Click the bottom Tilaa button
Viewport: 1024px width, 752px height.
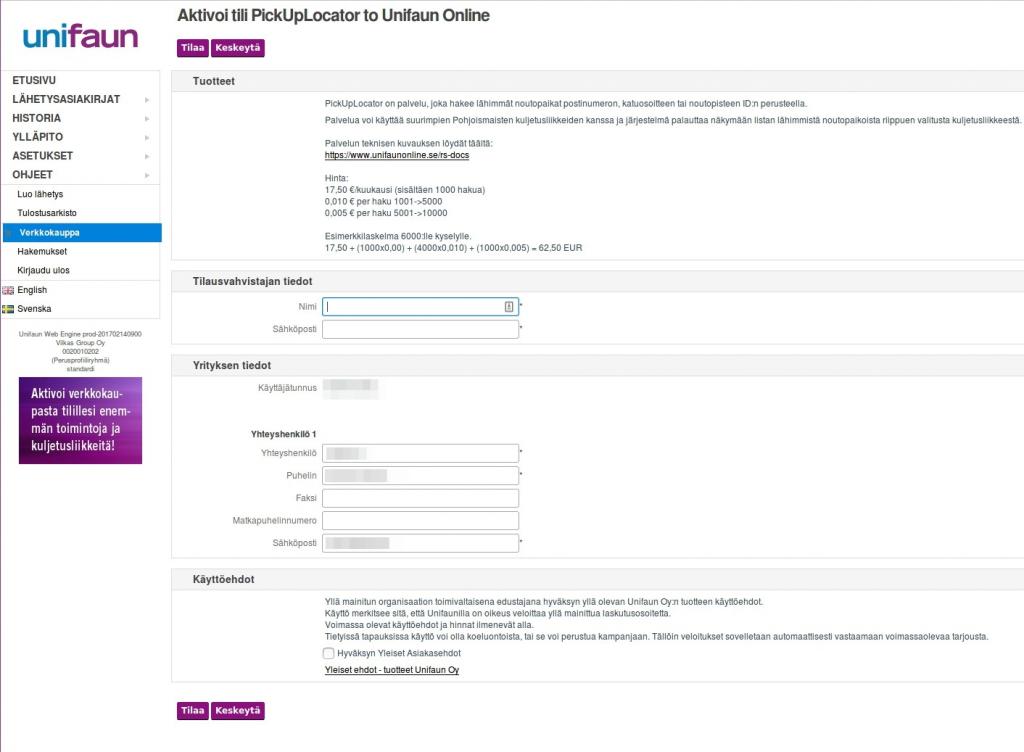[x=193, y=710]
